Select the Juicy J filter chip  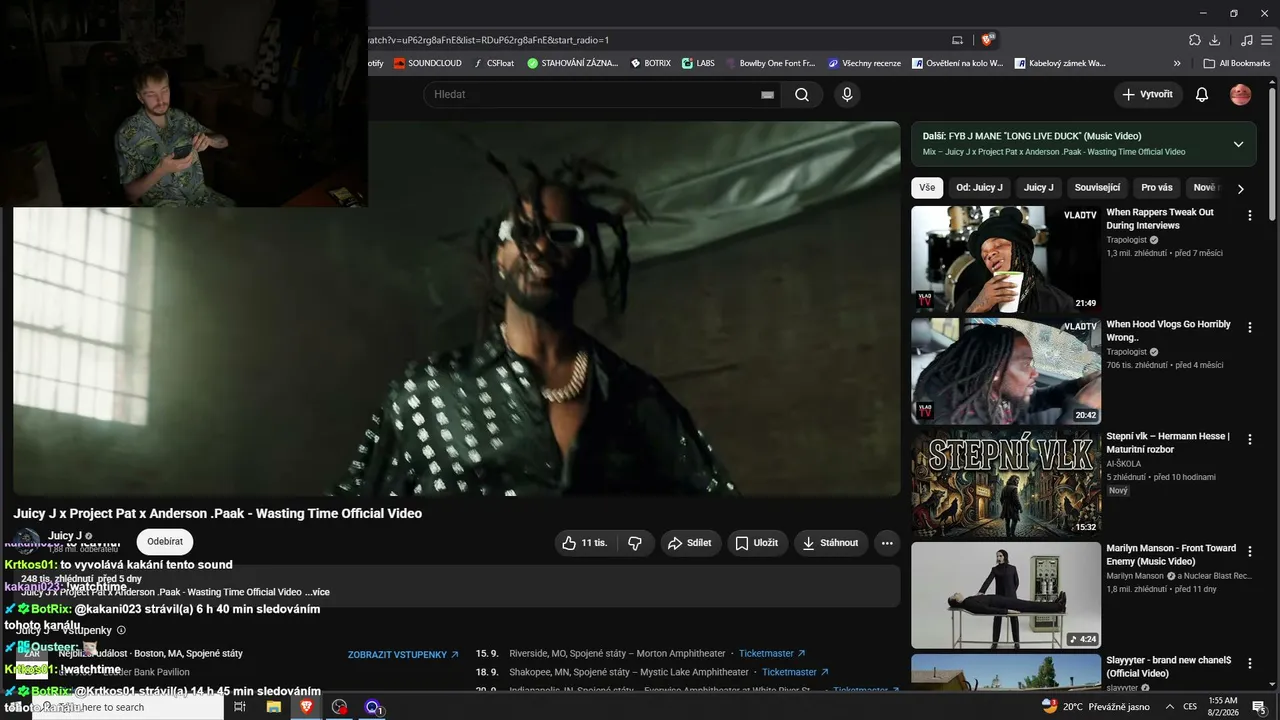[1038, 188]
